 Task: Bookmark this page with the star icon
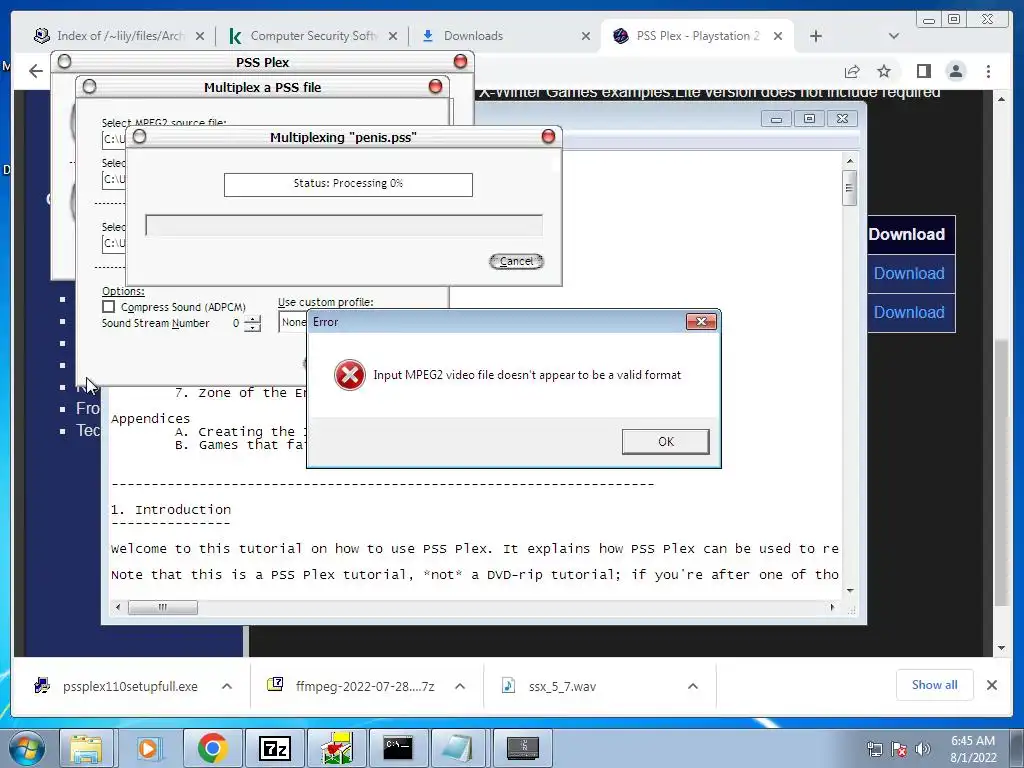click(884, 71)
